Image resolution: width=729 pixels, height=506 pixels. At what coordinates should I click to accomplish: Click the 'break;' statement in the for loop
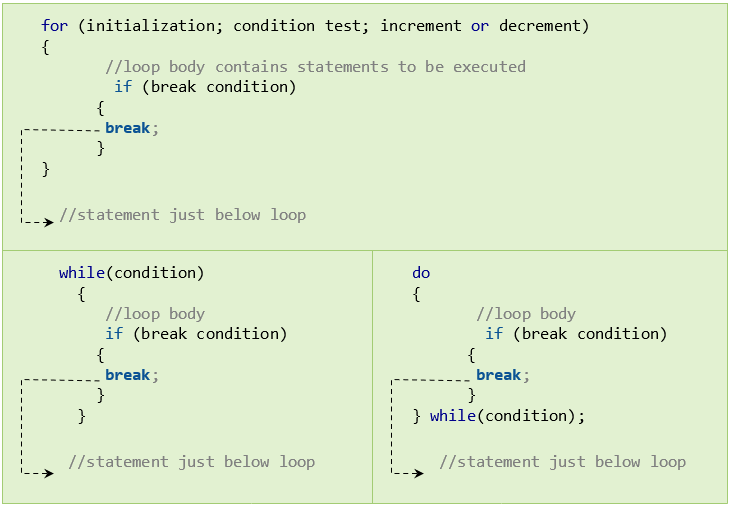click(x=131, y=128)
